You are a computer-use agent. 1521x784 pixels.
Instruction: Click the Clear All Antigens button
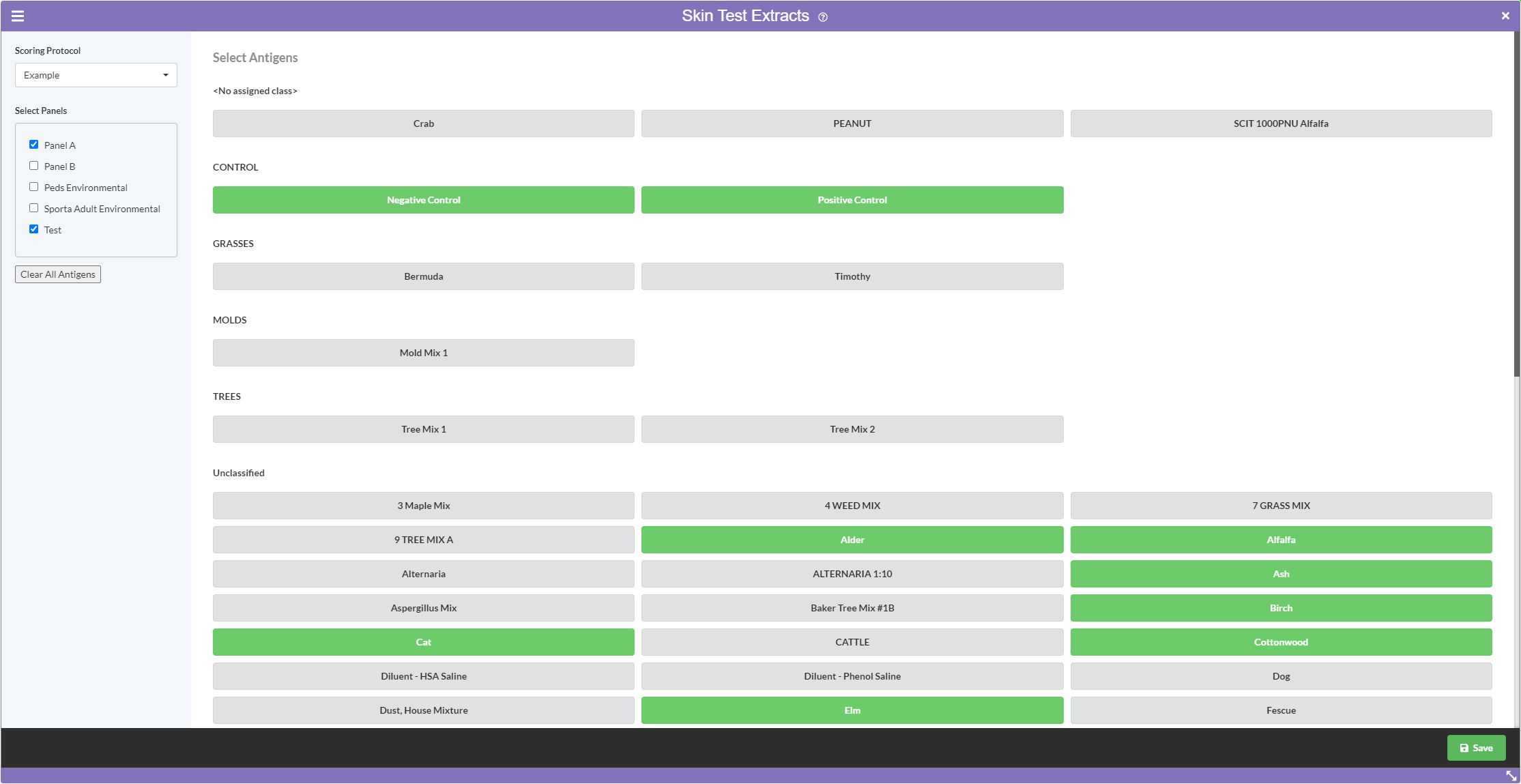click(x=58, y=274)
